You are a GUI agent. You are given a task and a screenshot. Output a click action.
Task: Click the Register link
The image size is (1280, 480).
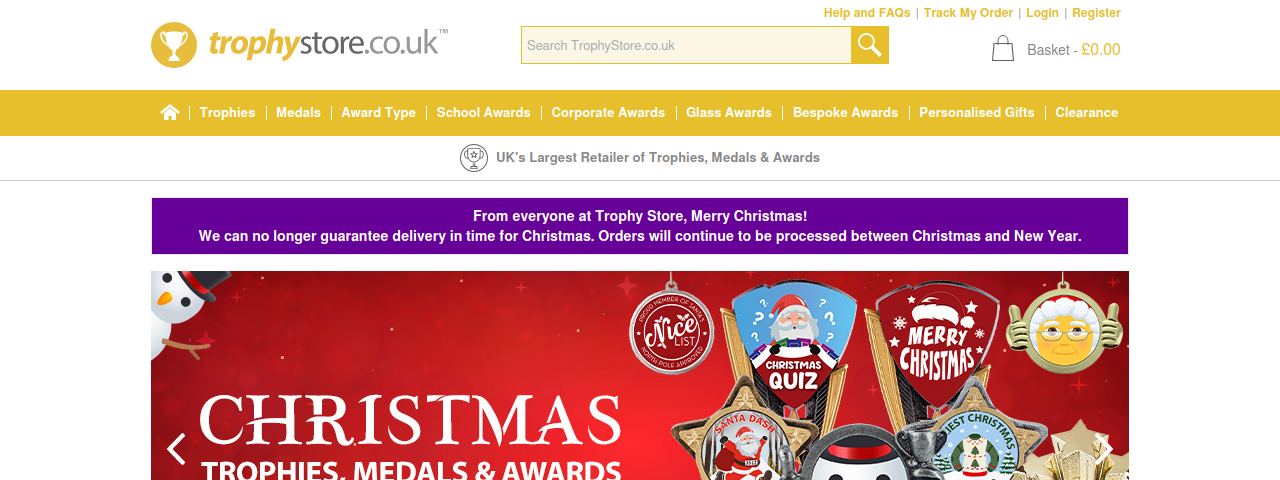pos(1096,13)
